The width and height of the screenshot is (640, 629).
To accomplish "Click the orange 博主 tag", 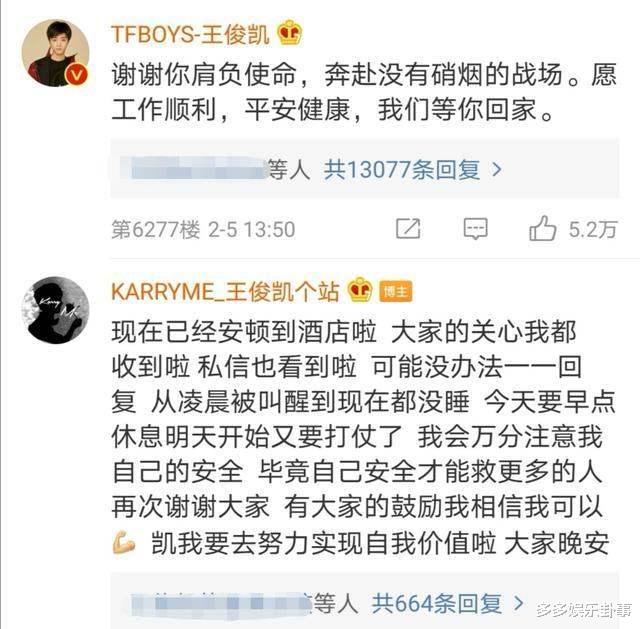I will click(x=396, y=292).
